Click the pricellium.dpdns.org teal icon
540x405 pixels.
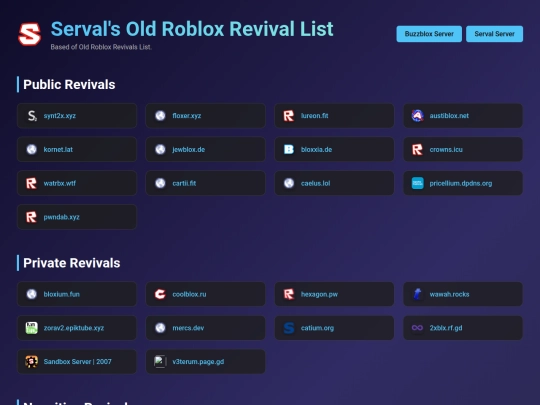click(x=417, y=183)
